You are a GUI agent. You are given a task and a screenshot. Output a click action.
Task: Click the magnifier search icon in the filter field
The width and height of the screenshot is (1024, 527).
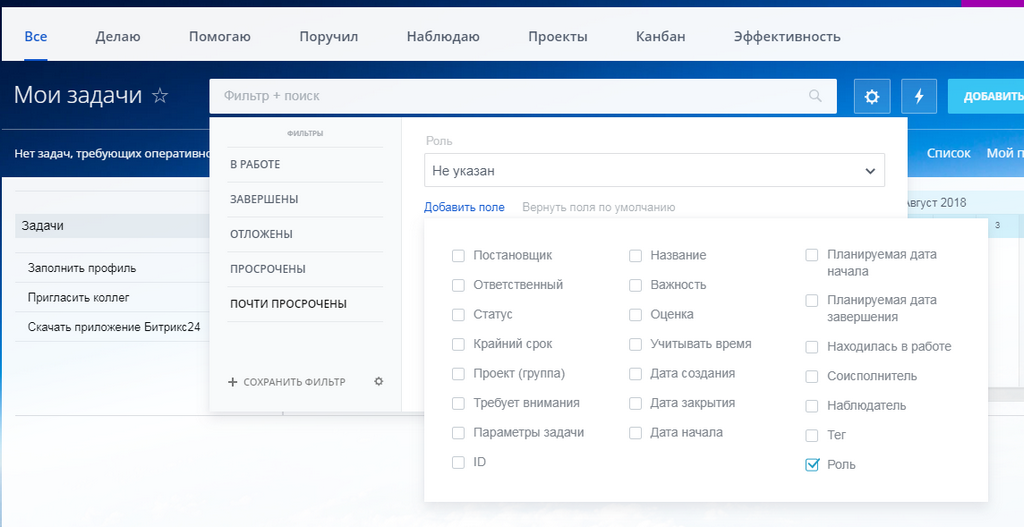pos(815,96)
